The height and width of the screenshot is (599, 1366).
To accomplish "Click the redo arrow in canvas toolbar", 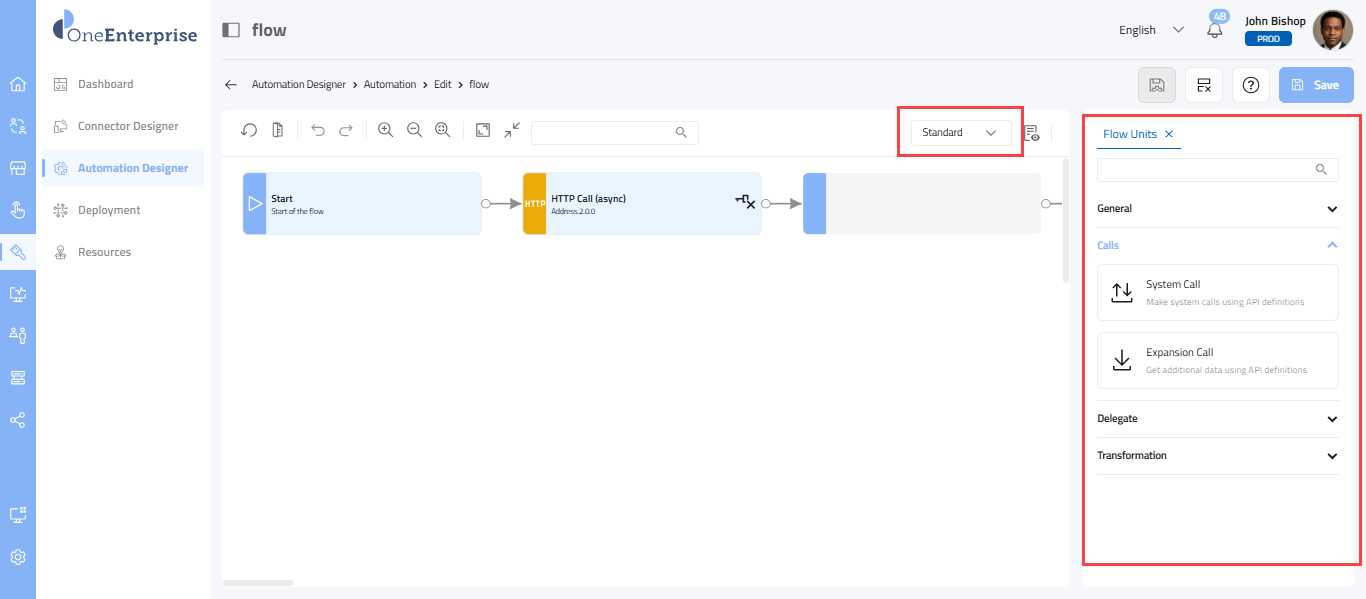I will (x=346, y=130).
